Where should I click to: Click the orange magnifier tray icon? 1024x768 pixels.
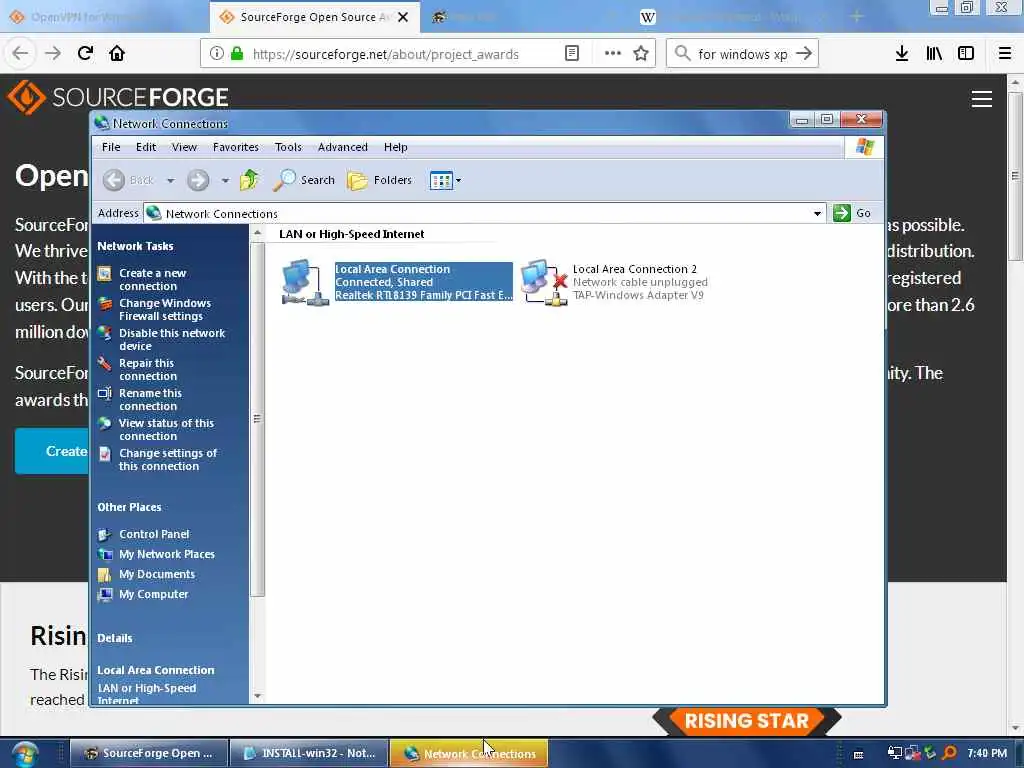coord(950,753)
